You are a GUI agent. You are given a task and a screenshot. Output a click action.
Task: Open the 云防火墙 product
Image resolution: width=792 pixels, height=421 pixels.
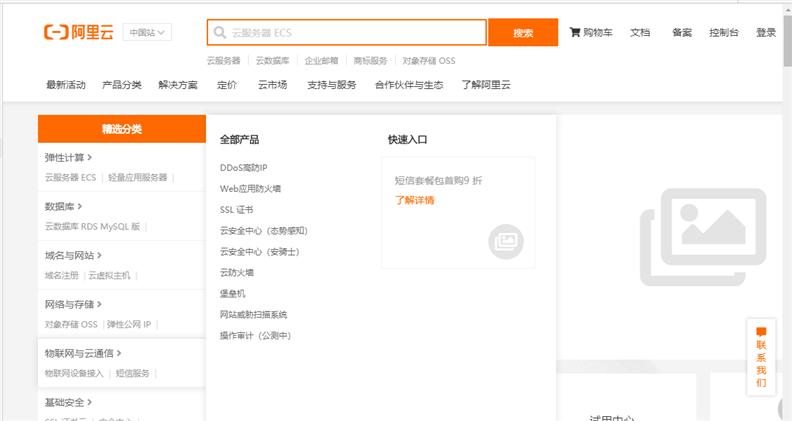pos(237,273)
